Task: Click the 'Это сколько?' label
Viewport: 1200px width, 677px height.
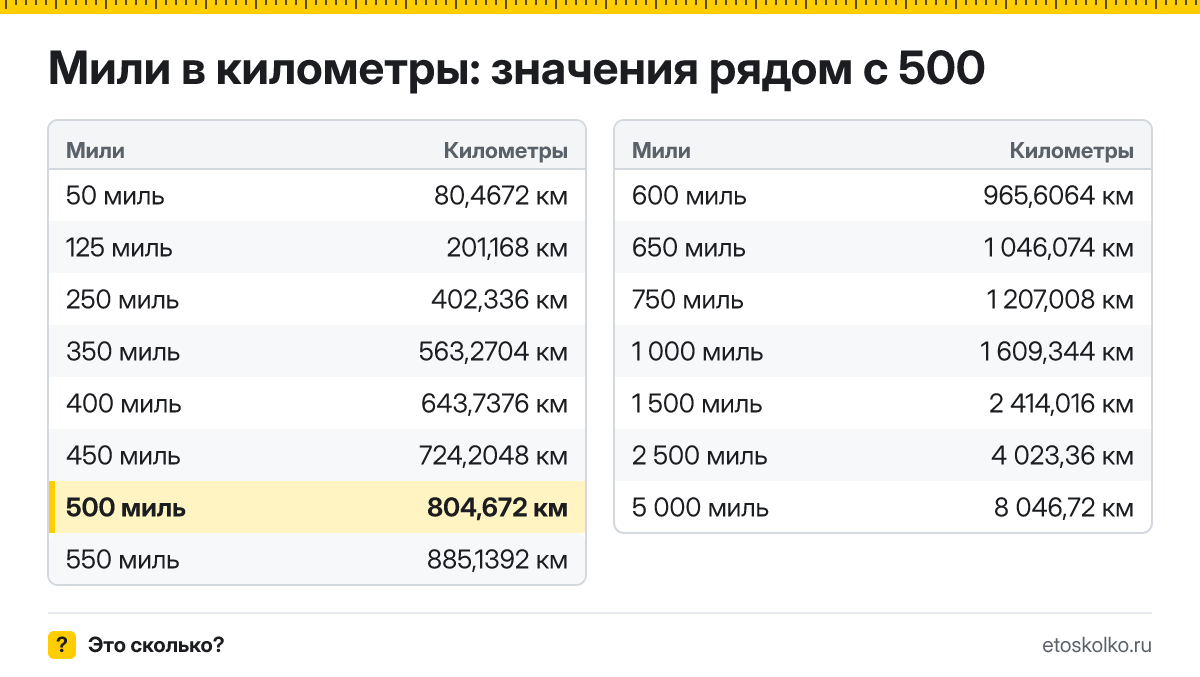Action: click(x=156, y=645)
